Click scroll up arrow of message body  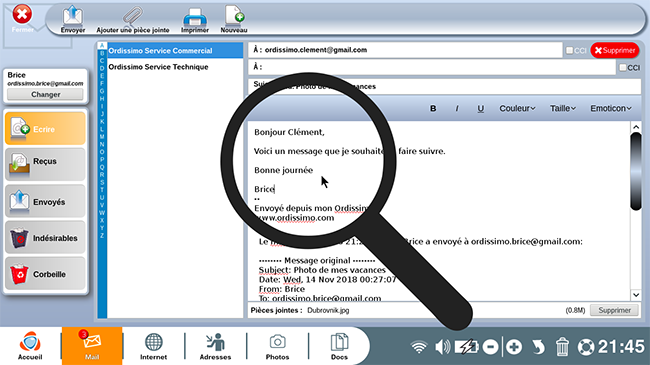636,127
